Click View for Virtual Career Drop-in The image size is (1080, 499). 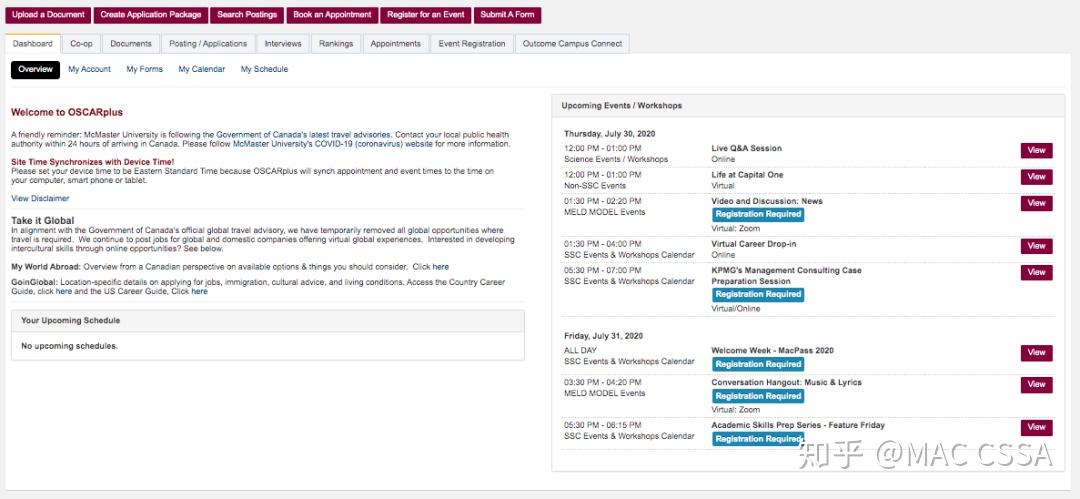click(x=1036, y=246)
